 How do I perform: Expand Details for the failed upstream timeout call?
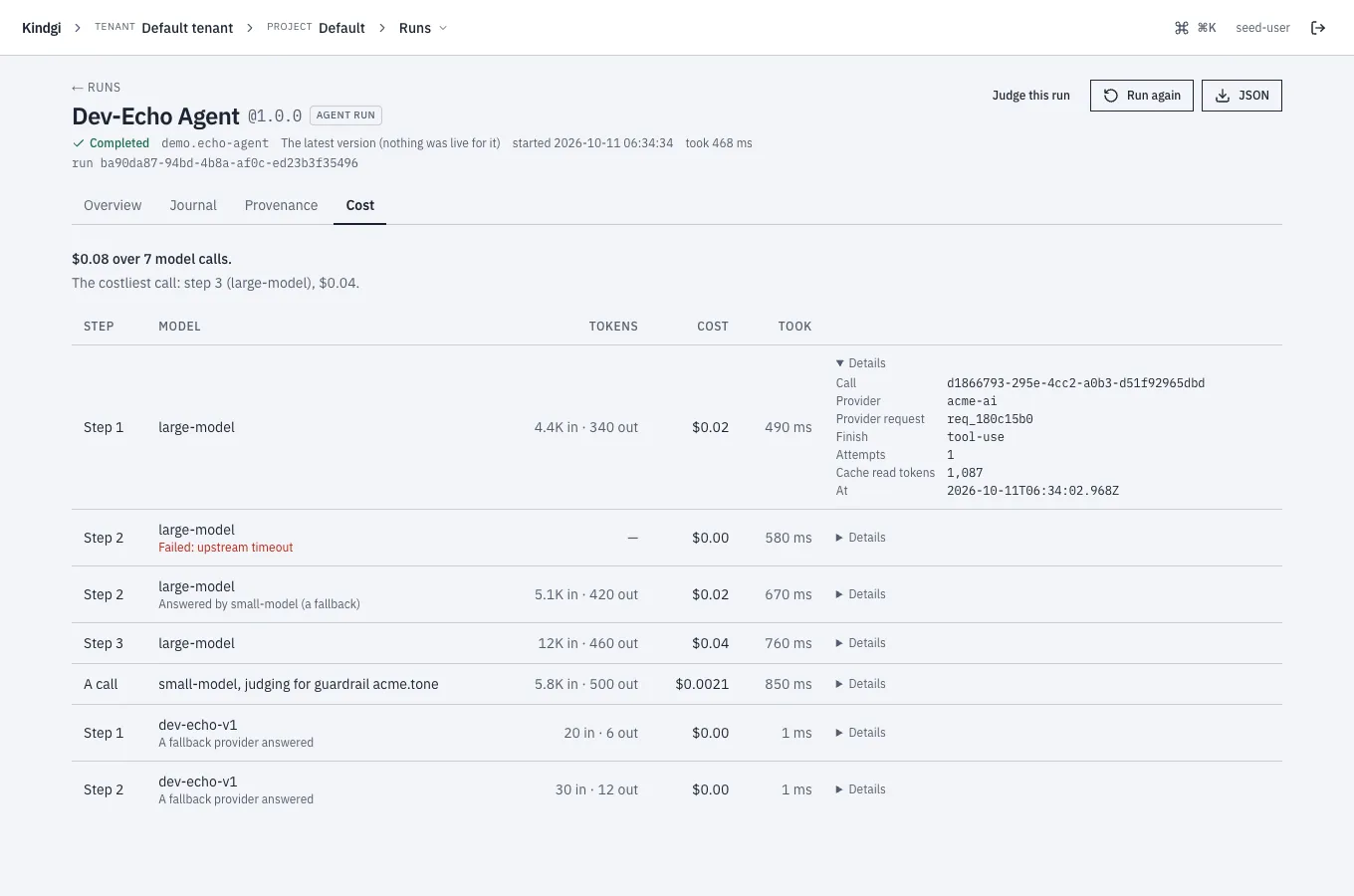pyautogui.click(x=861, y=538)
